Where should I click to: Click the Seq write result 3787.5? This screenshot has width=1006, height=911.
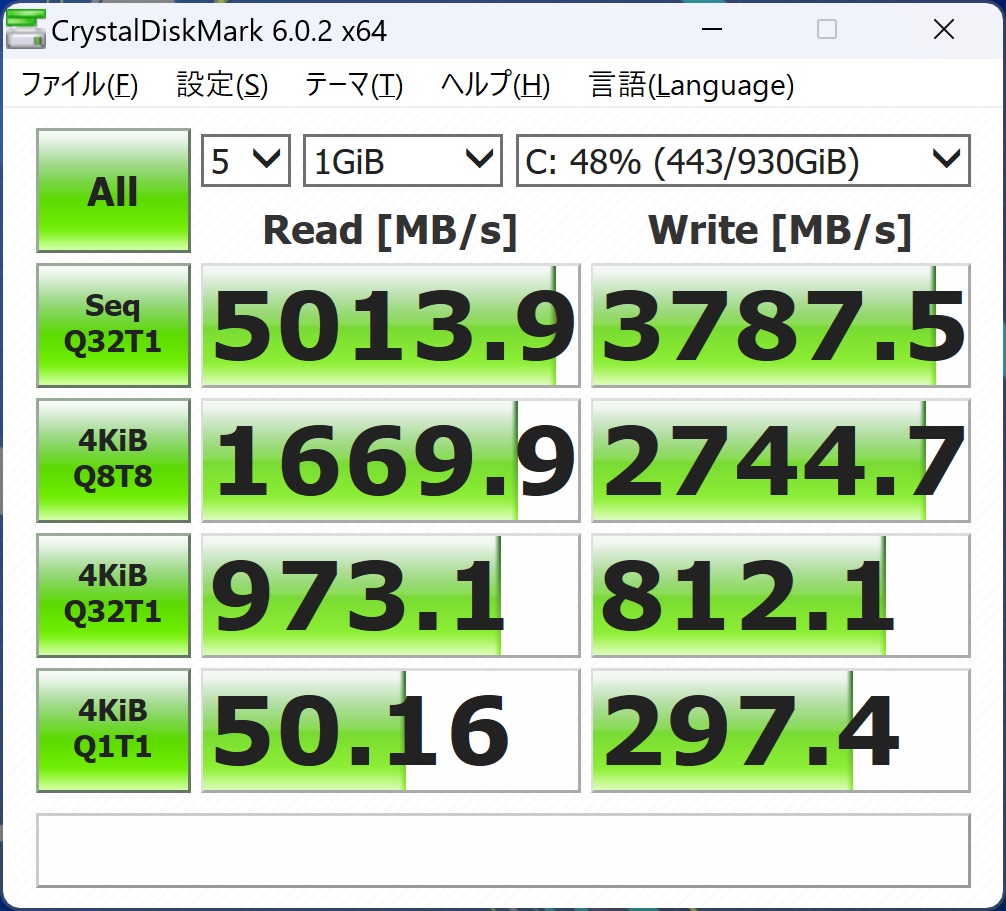pyautogui.click(x=780, y=325)
